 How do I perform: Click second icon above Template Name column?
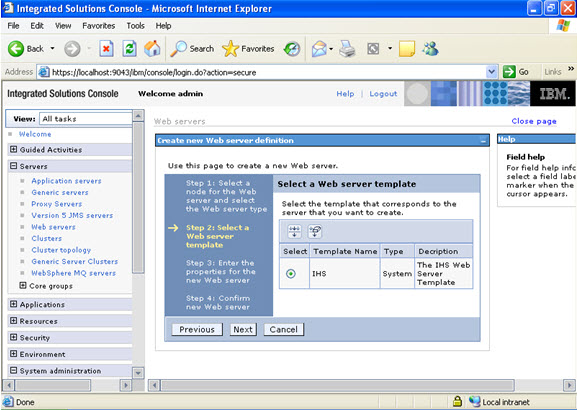click(x=315, y=231)
